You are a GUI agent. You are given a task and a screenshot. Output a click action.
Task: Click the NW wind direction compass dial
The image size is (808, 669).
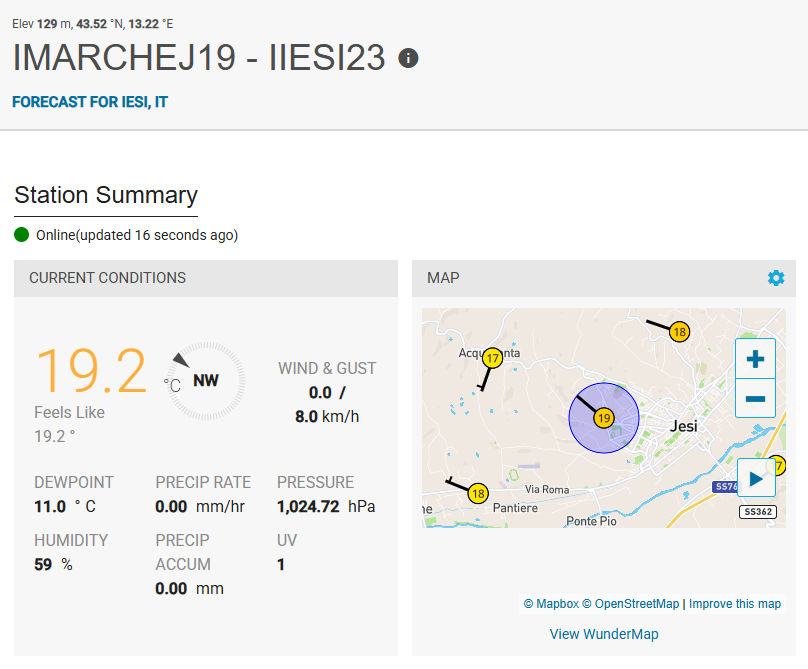pyautogui.click(x=205, y=381)
